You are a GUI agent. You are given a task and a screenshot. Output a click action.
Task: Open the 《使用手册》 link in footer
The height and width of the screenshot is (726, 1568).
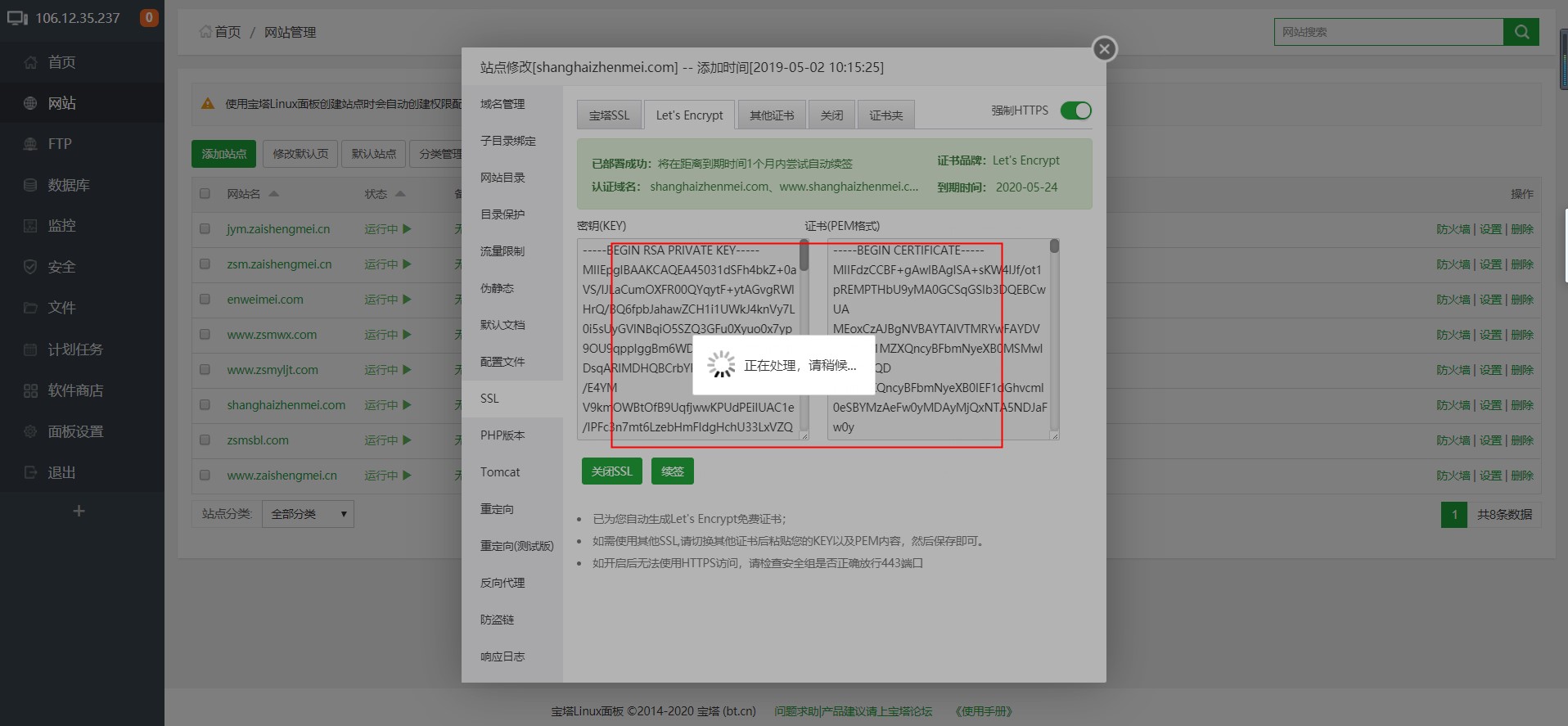(x=984, y=711)
